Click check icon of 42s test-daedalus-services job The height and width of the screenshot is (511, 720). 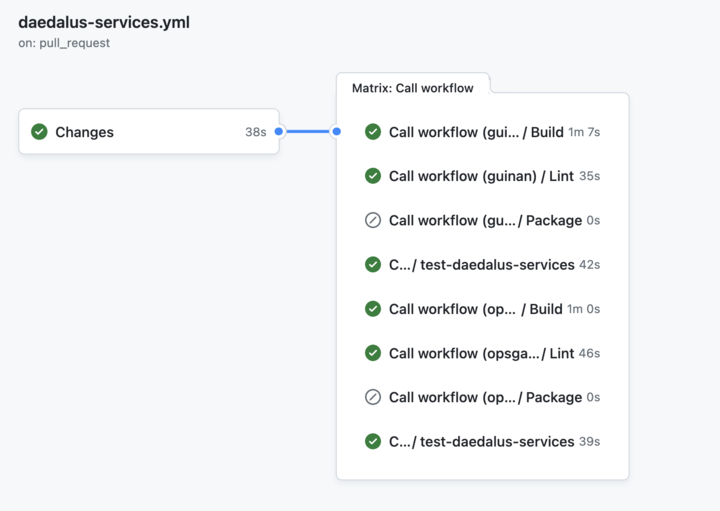pyautogui.click(x=373, y=265)
